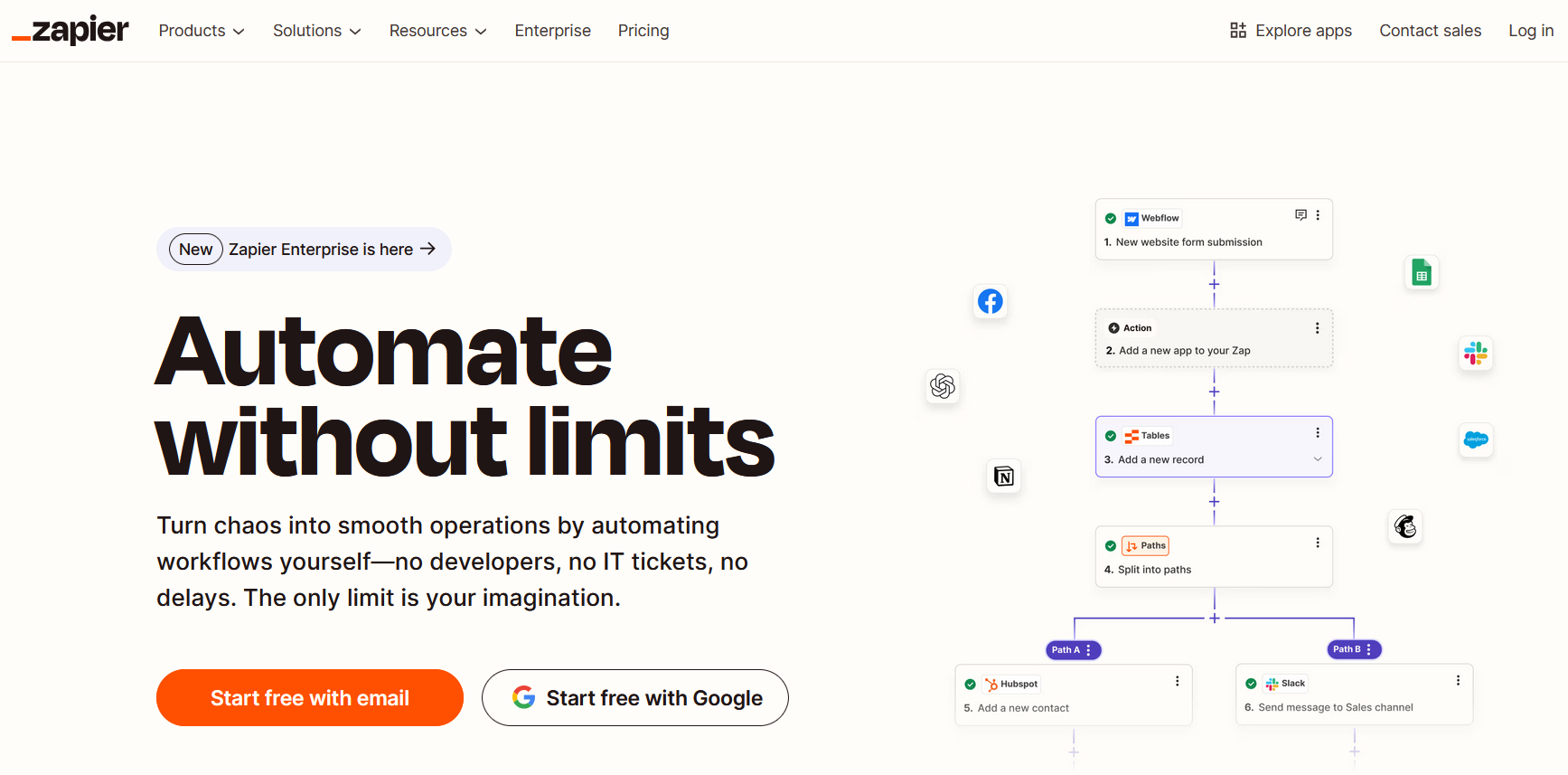This screenshot has height=775, width=1568.
Task: Switch to the Pricing page
Action: pyautogui.click(x=643, y=30)
